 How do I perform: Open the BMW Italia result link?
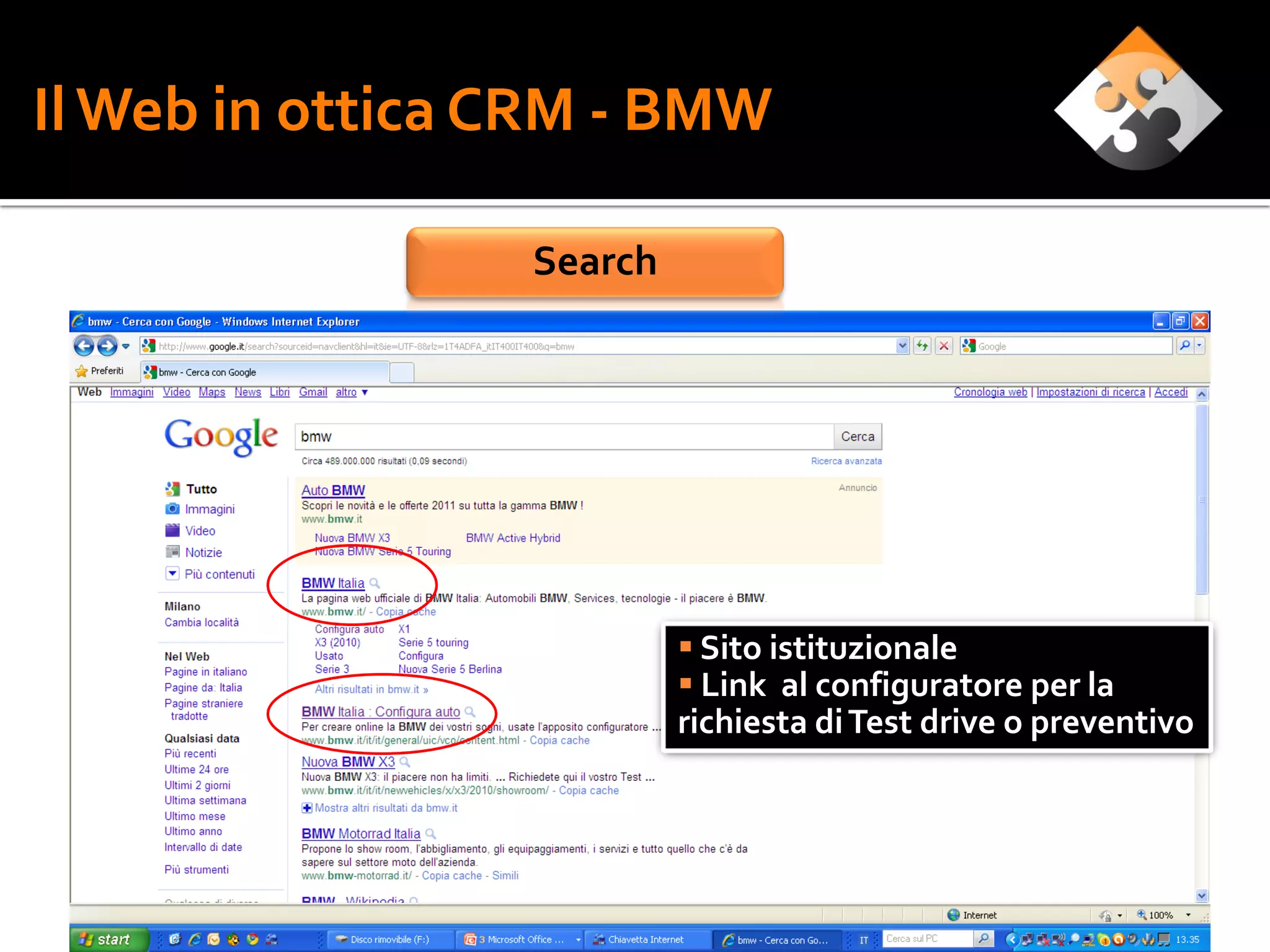(x=333, y=583)
